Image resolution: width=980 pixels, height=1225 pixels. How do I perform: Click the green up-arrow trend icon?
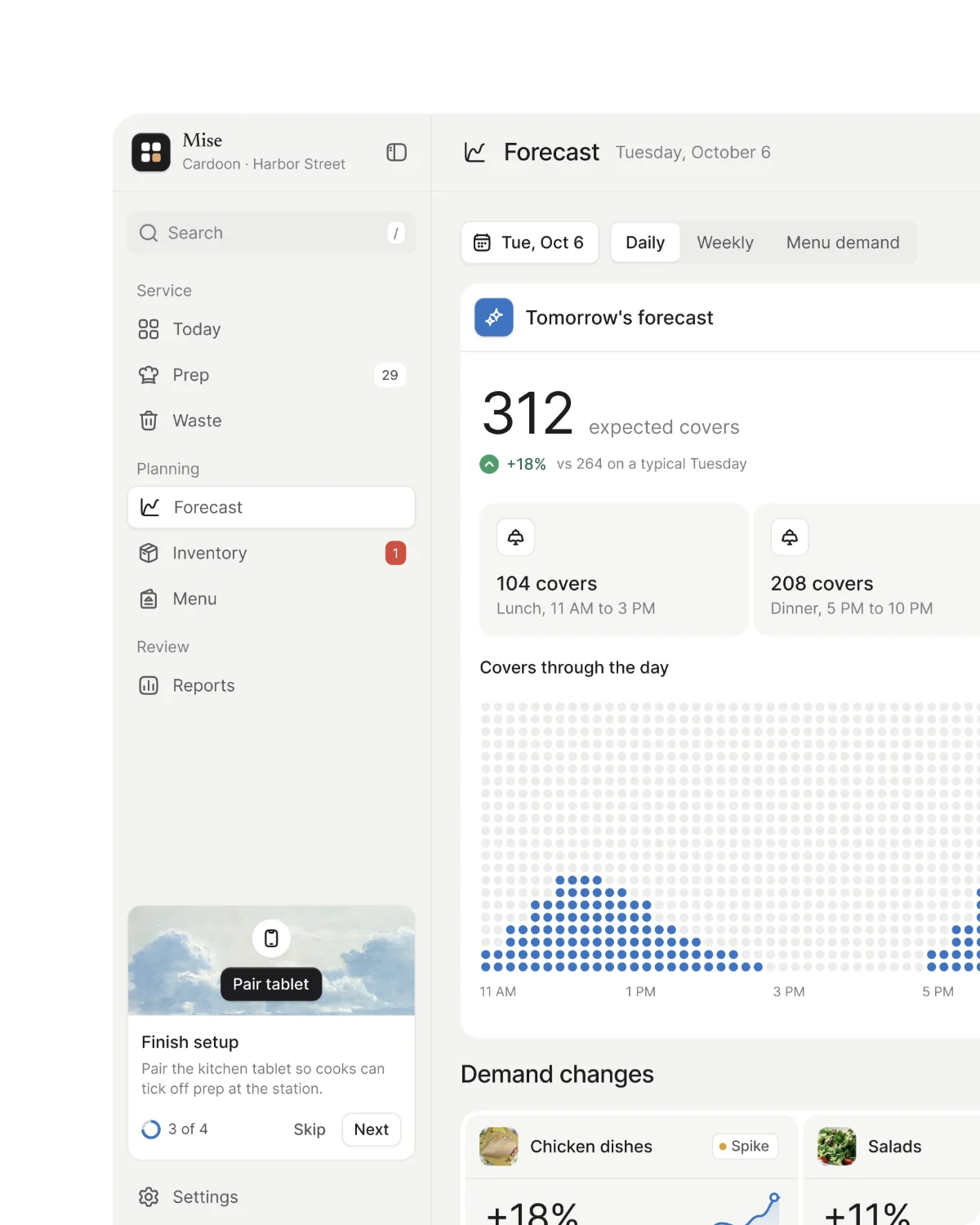489,464
